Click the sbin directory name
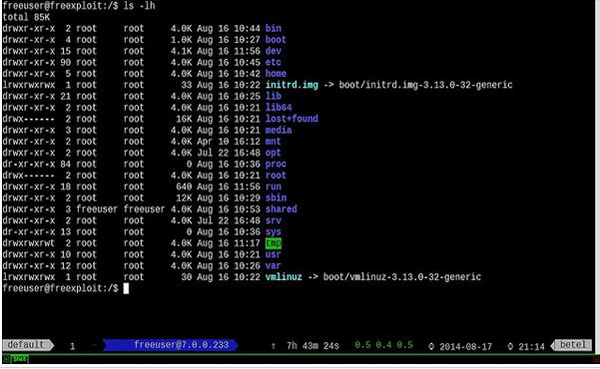 (x=276, y=198)
